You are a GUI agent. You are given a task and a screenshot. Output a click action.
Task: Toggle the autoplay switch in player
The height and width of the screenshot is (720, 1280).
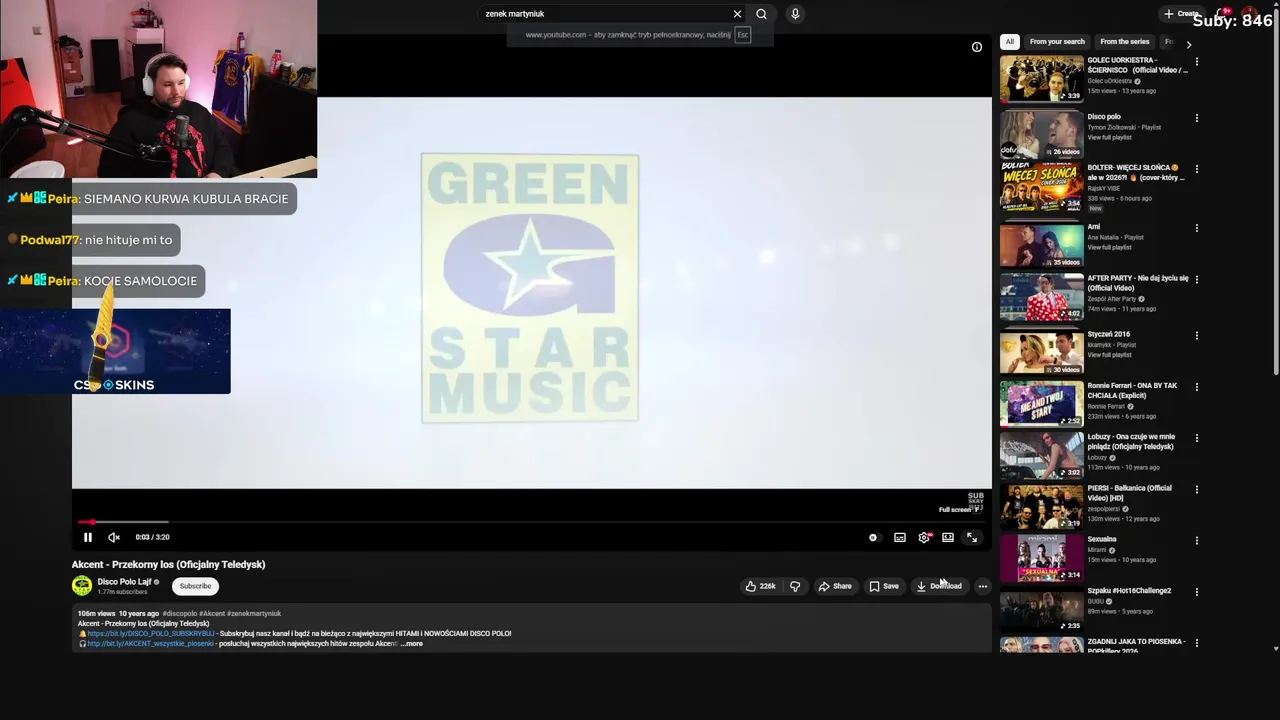(x=873, y=538)
